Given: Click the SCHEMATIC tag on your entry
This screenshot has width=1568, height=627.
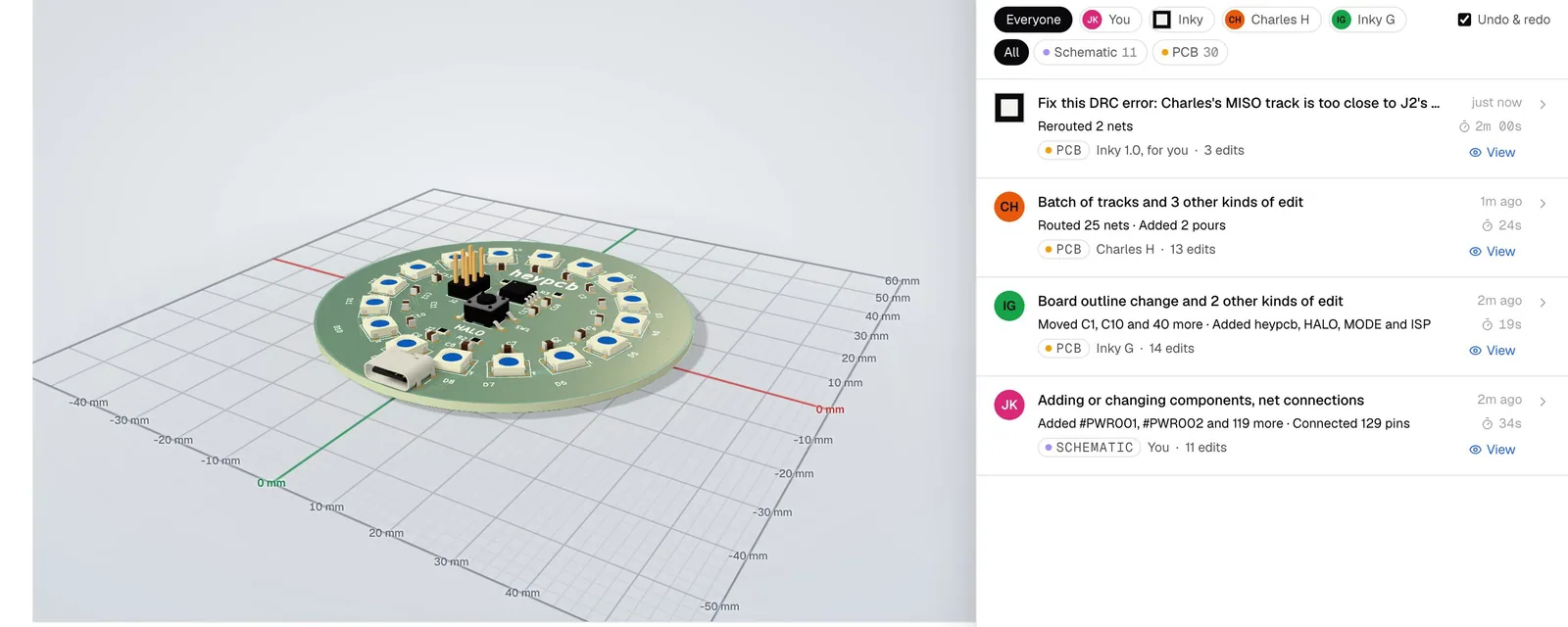Looking at the screenshot, I should [1089, 447].
